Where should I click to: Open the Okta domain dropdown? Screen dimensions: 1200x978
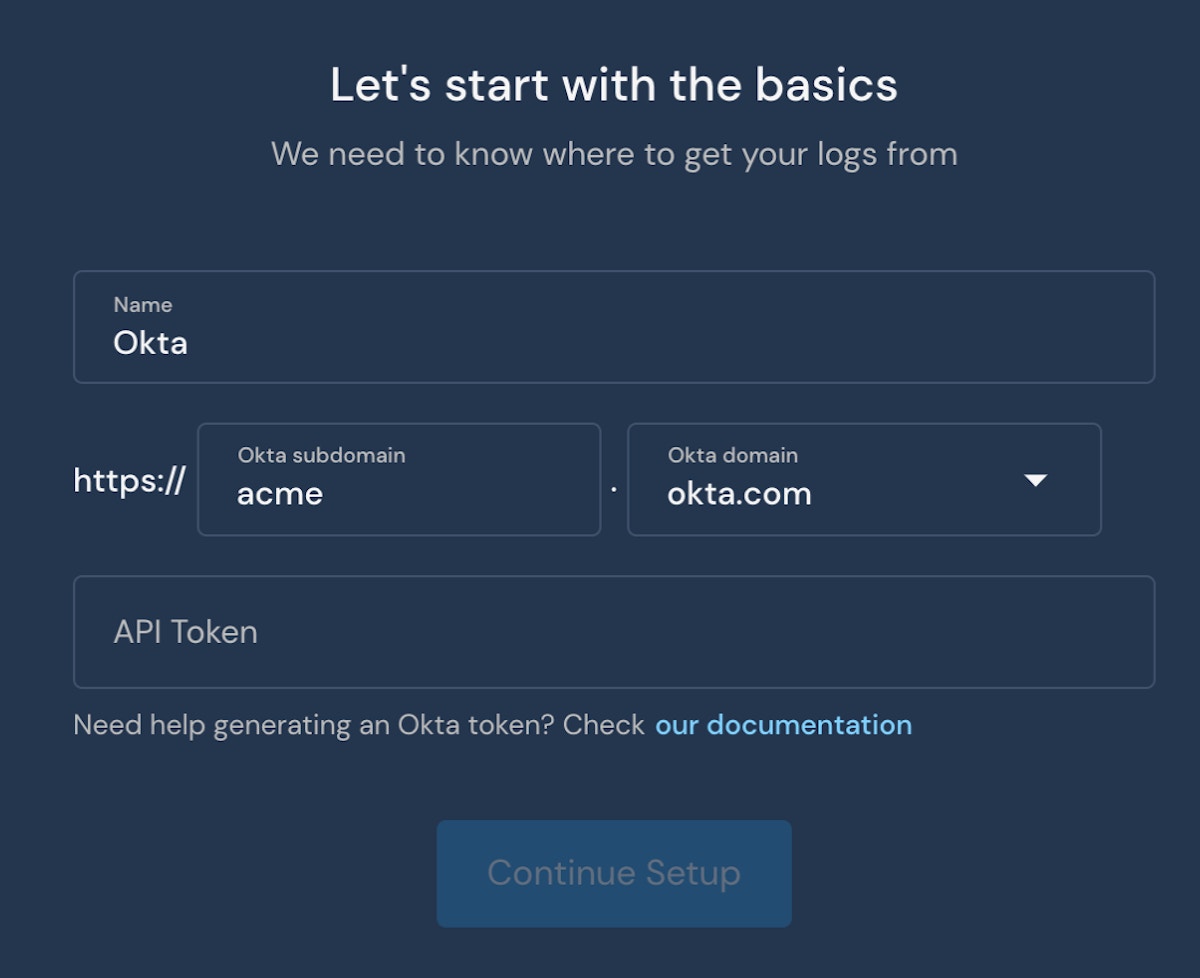863,480
